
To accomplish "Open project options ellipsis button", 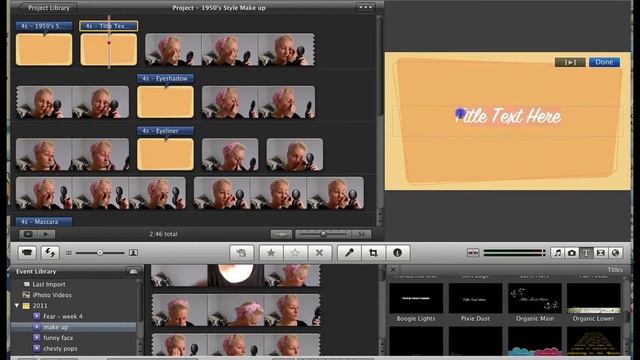I will (365, 7).
